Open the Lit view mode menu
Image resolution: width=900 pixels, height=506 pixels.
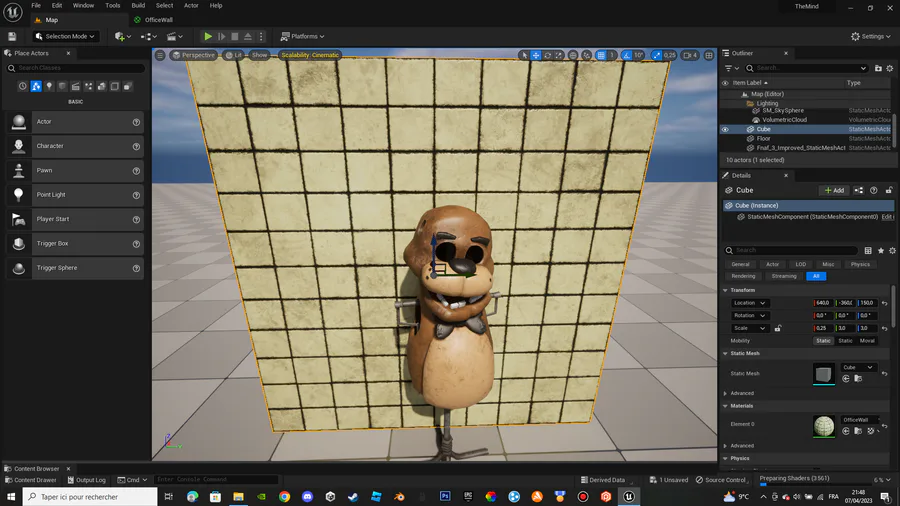point(234,55)
